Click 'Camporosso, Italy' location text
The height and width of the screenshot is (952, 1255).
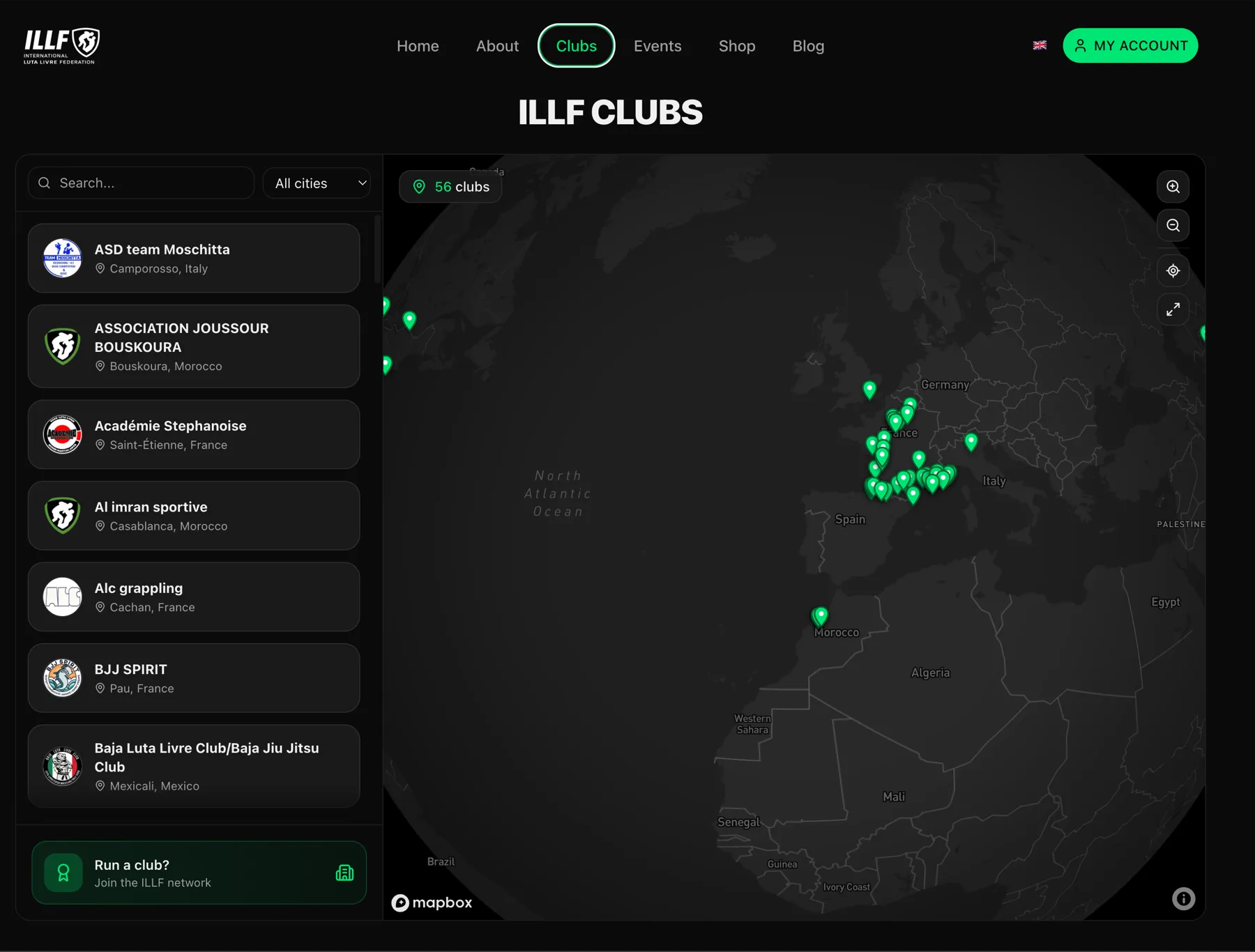coord(159,269)
